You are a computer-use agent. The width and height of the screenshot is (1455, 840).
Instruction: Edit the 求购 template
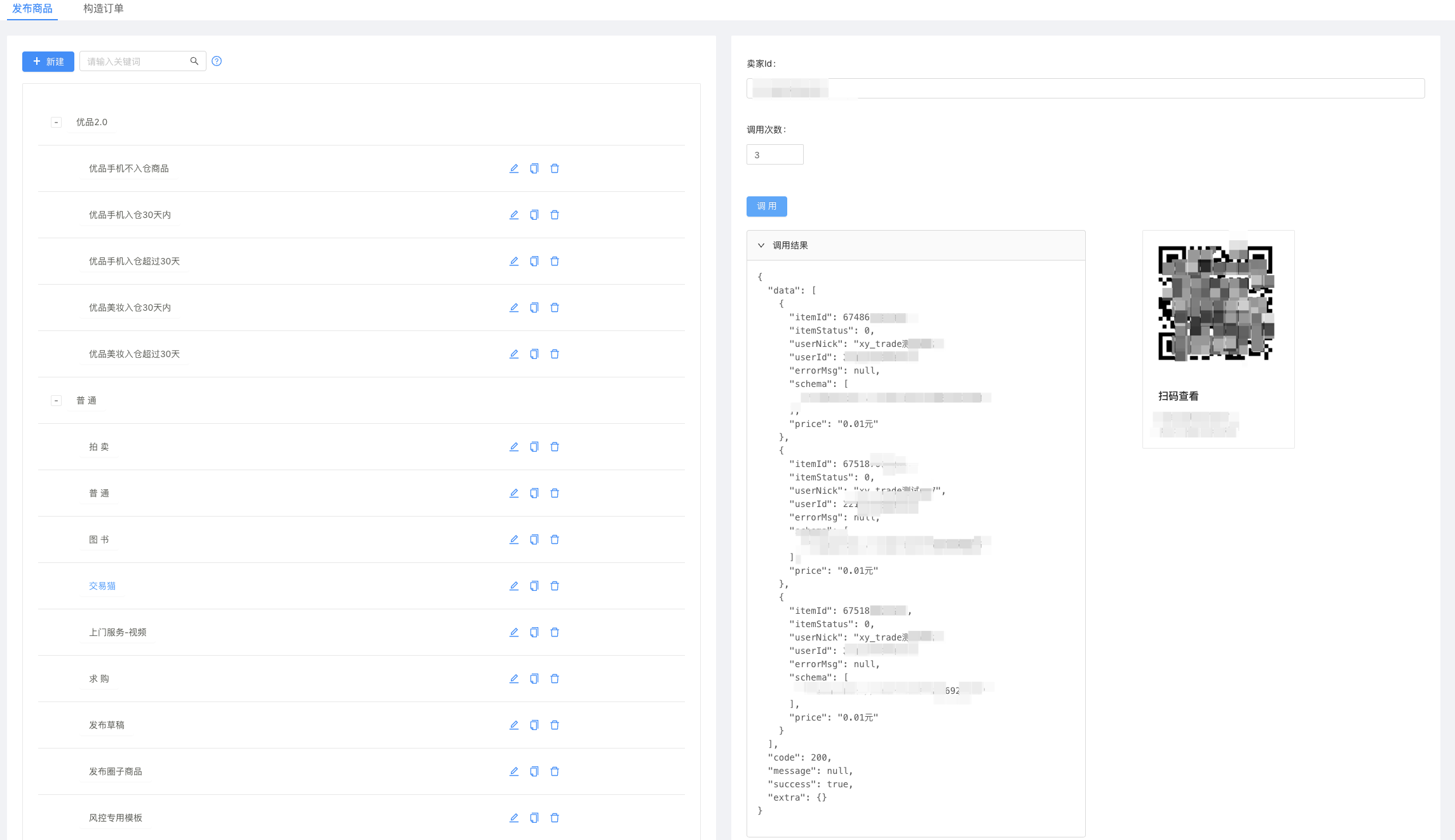514,679
